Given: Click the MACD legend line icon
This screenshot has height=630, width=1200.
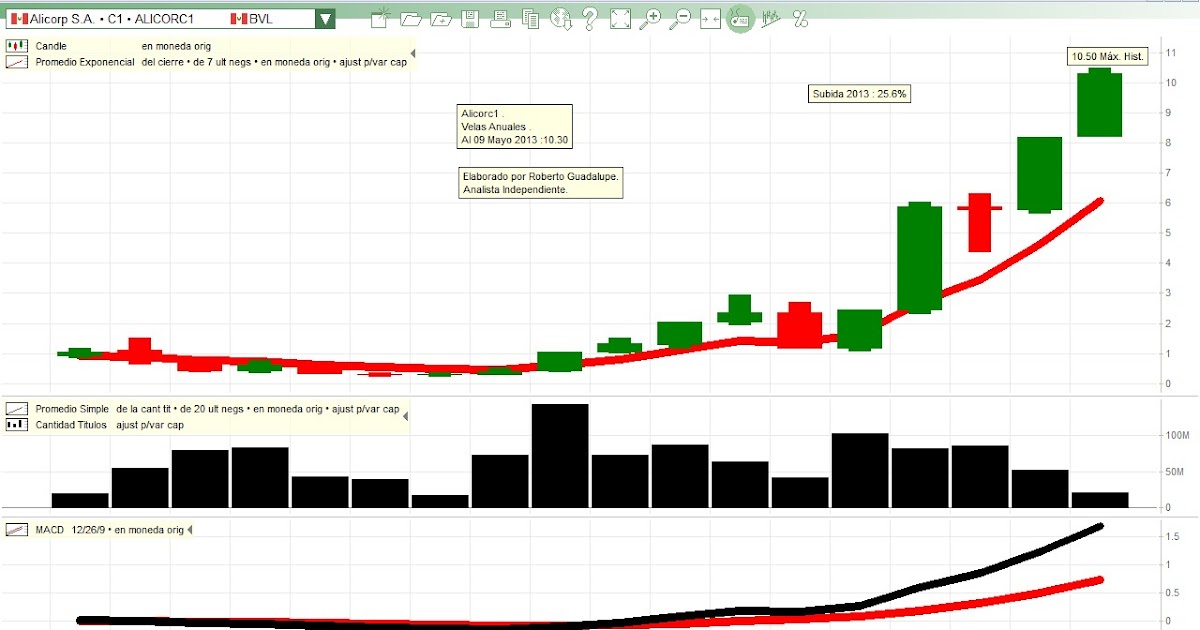Looking at the screenshot, I should pyautogui.click(x=16, y=529).
